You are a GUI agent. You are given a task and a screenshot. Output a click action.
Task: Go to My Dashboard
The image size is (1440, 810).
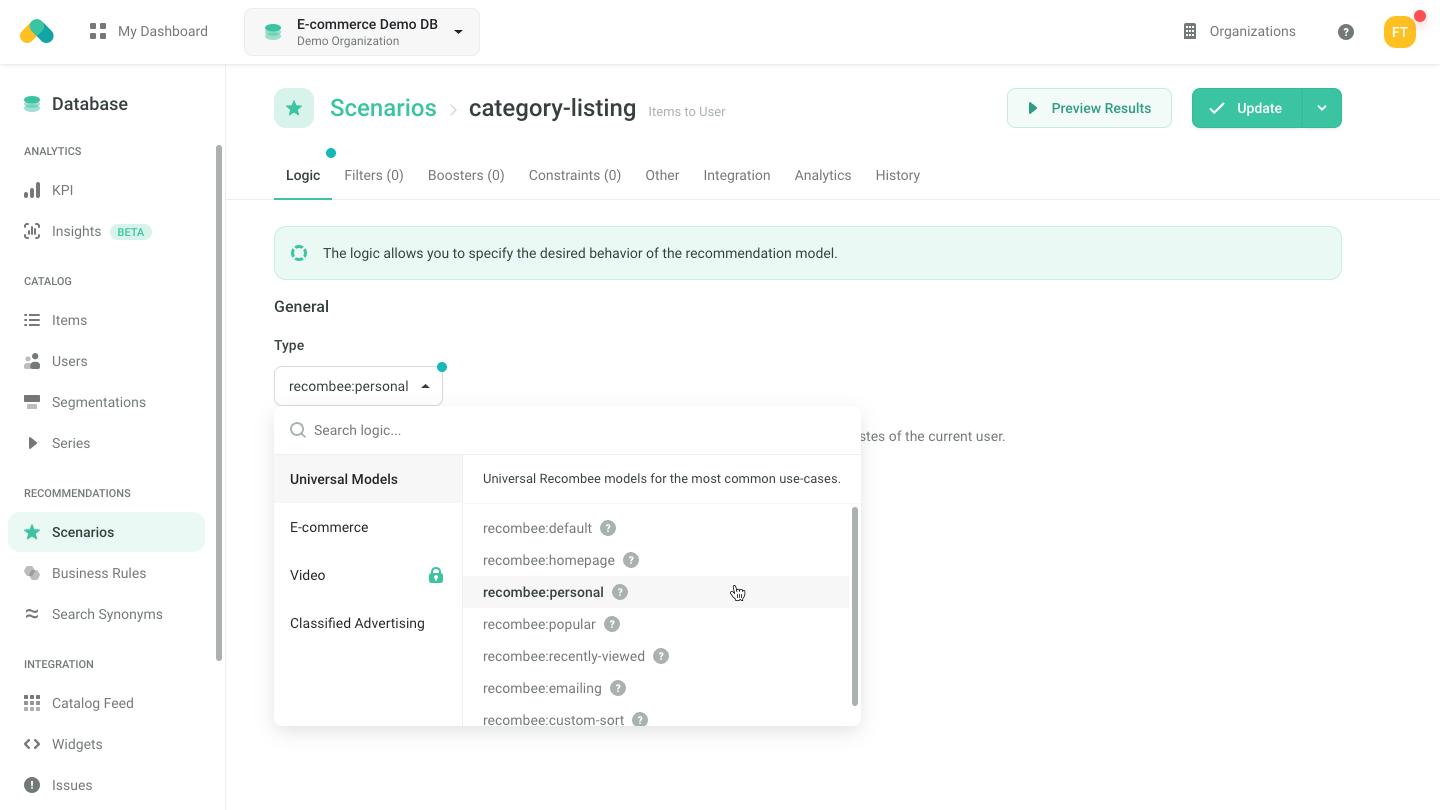[149, 31]
